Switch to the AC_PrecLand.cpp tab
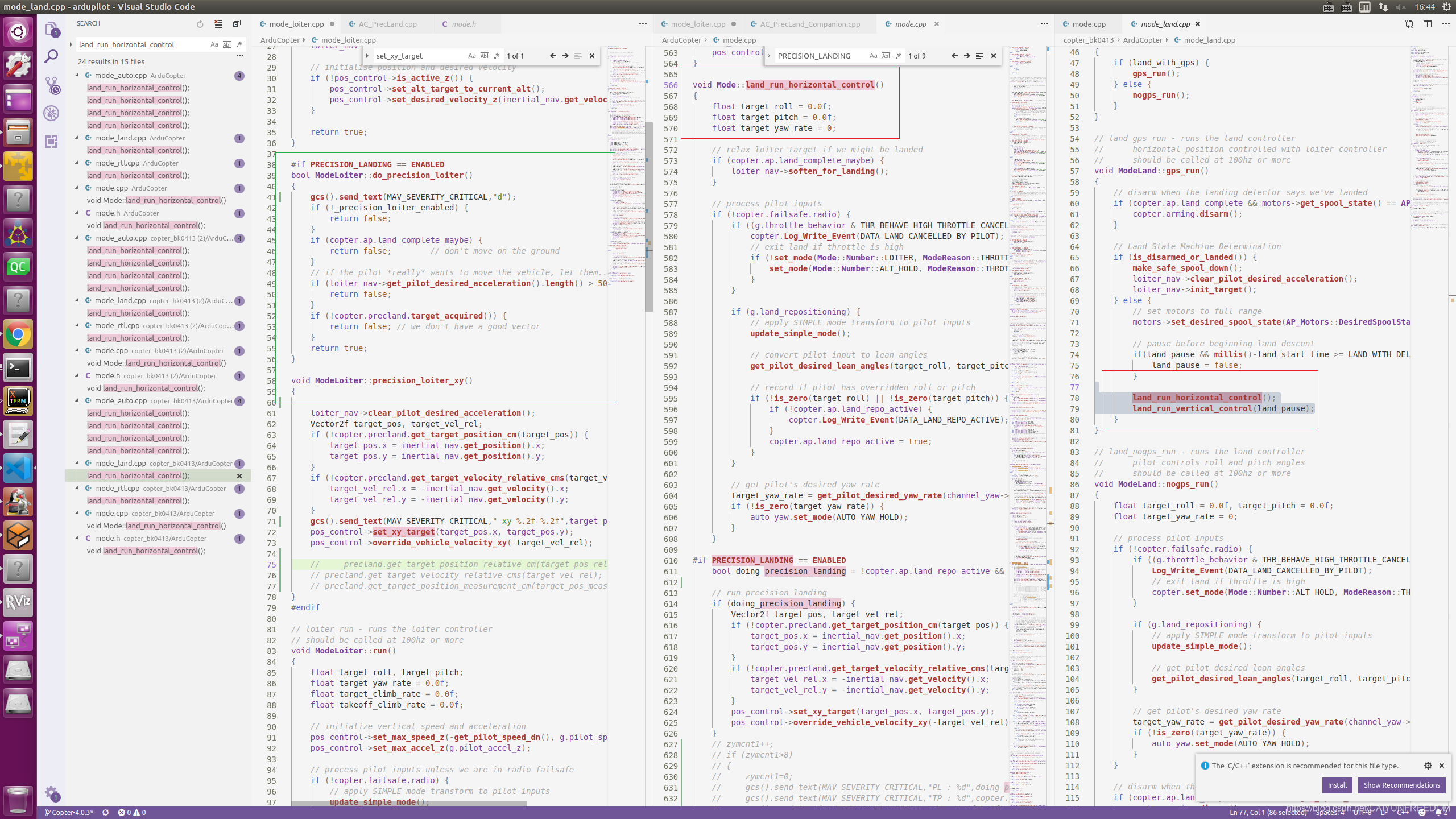The width and height of the screenshot is (1456, 819). (x=387, y=24)
